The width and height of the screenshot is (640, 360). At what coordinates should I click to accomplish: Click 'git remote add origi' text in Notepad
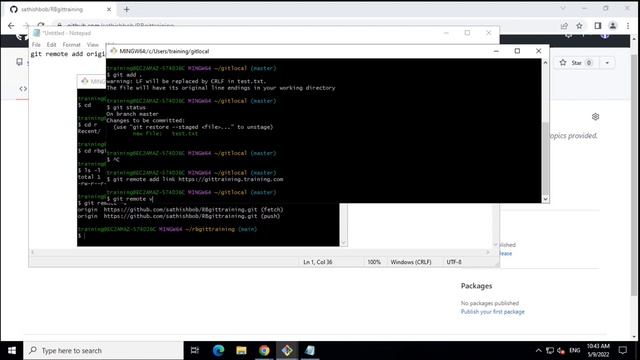(x=68, y=54)
